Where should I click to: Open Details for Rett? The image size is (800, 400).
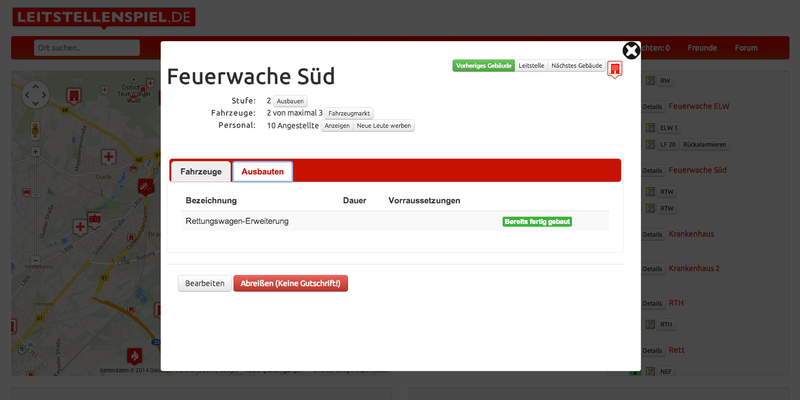[652, 351]
